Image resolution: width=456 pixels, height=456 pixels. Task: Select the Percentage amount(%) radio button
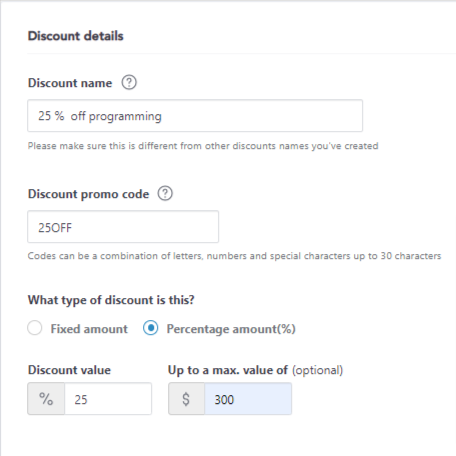tap(151, 328)
